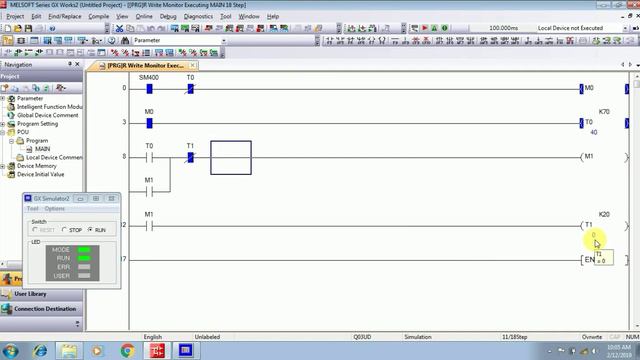The height and width of the screenshot is (360, 640).
Task: Open the Find/Replace menu
Action: click(64, 16)
